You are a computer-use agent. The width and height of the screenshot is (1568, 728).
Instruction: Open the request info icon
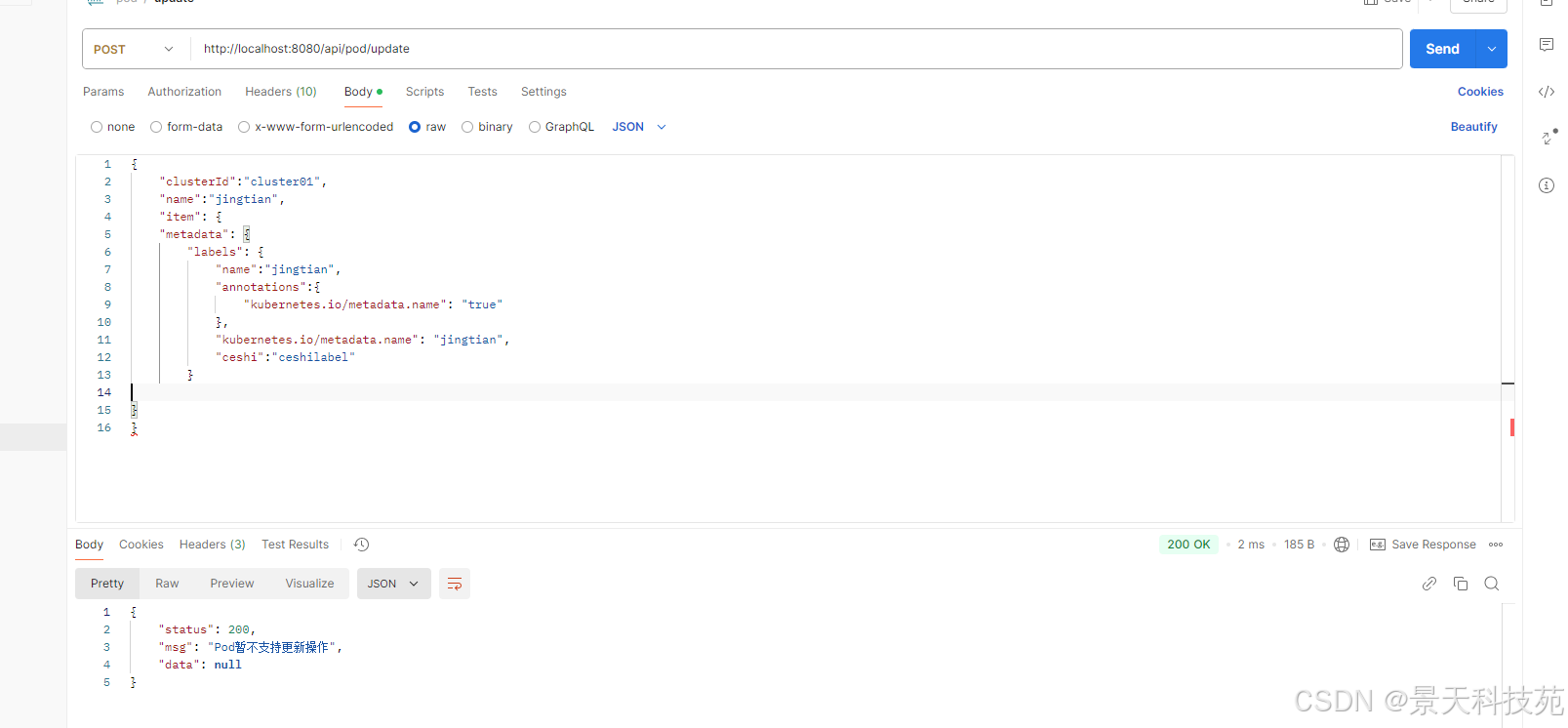pos(1547,185)
